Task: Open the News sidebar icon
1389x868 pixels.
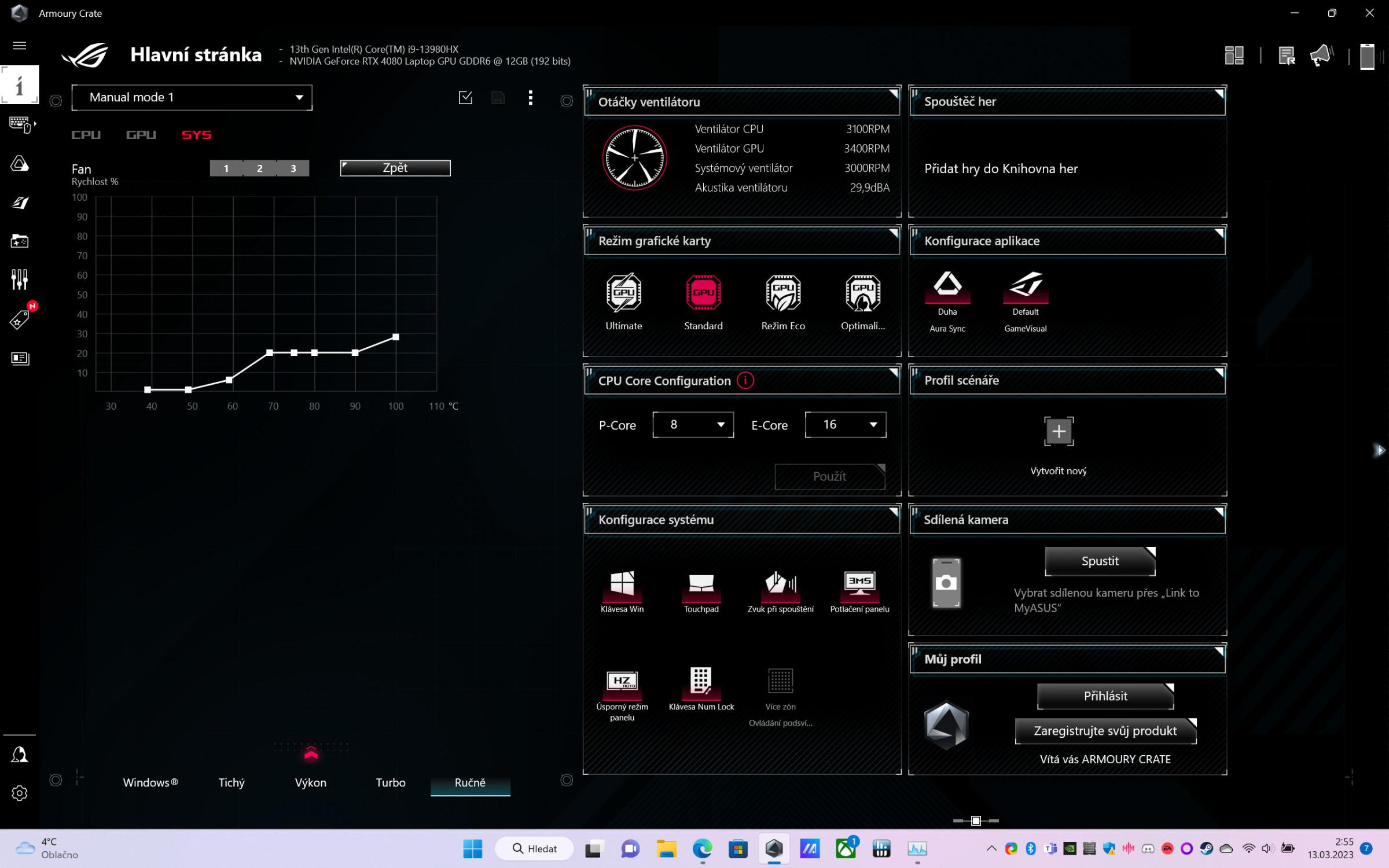Action: coord(20,358)
